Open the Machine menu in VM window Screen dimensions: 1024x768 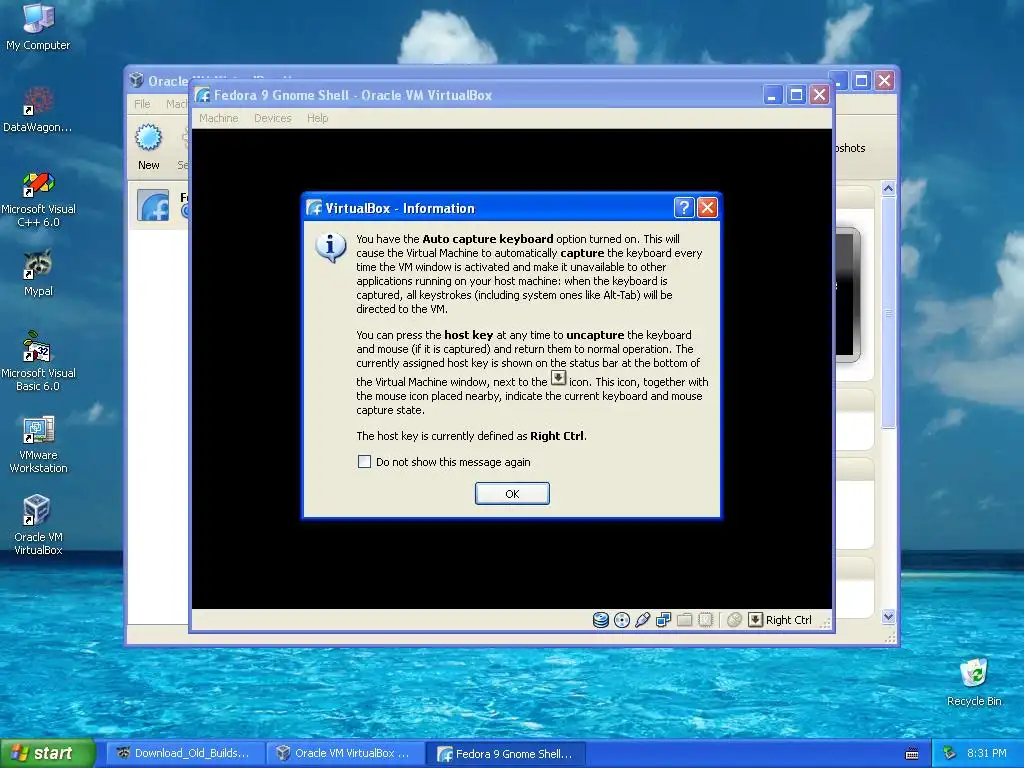[x=219, y=118]
